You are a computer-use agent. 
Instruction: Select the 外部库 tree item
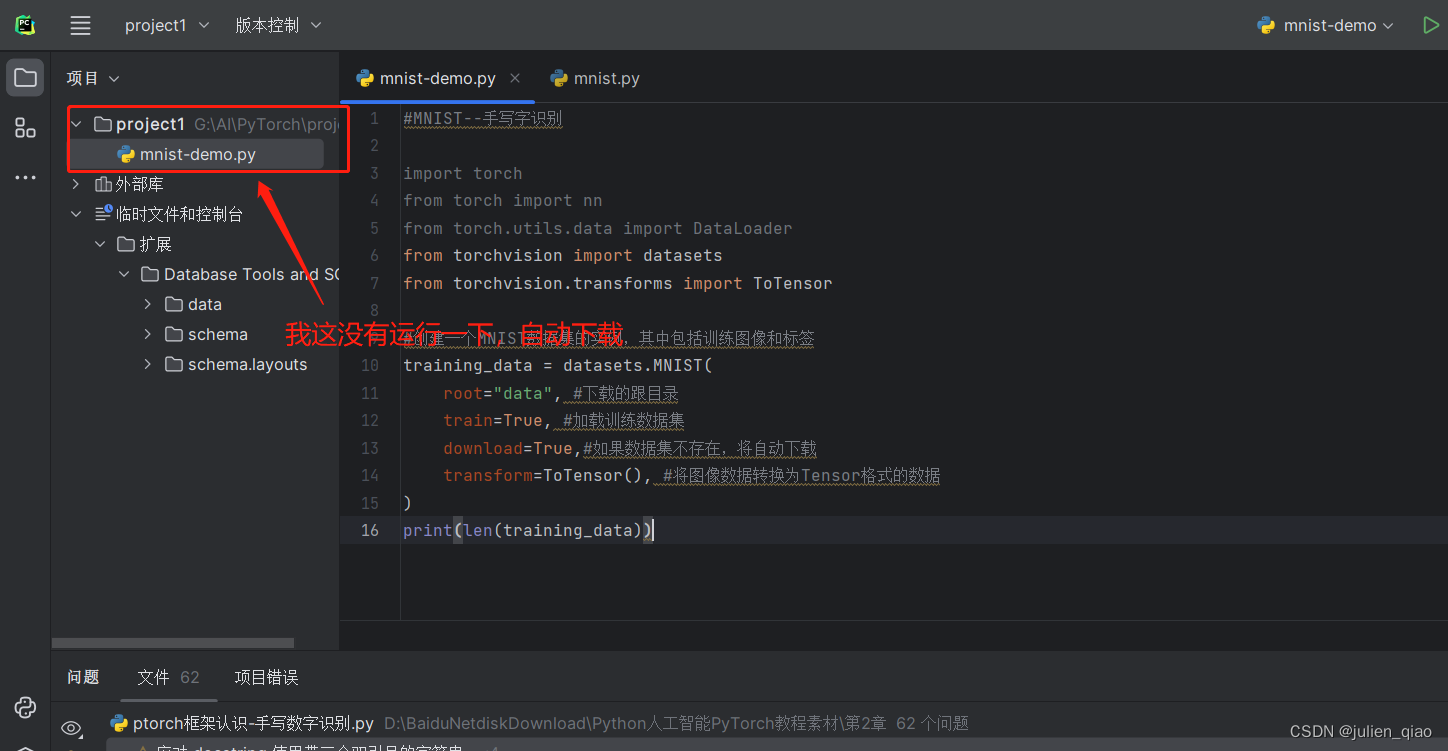coord(129,184)
